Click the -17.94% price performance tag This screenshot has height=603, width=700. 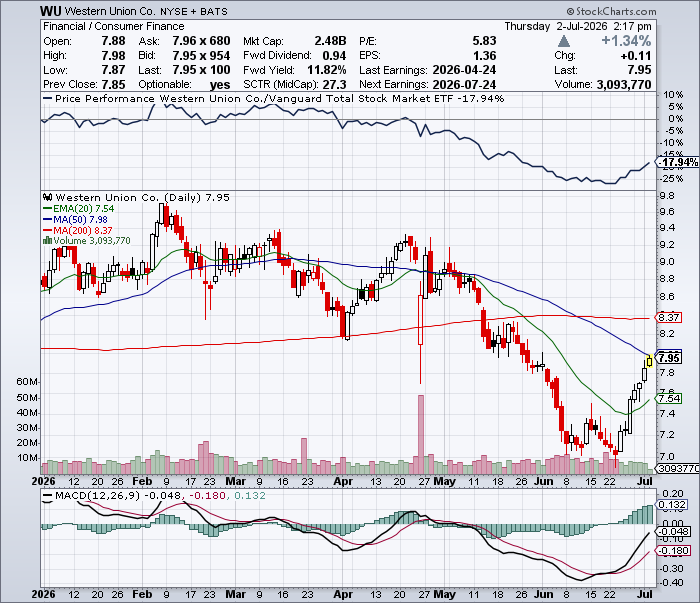click(x=679, y=162)
